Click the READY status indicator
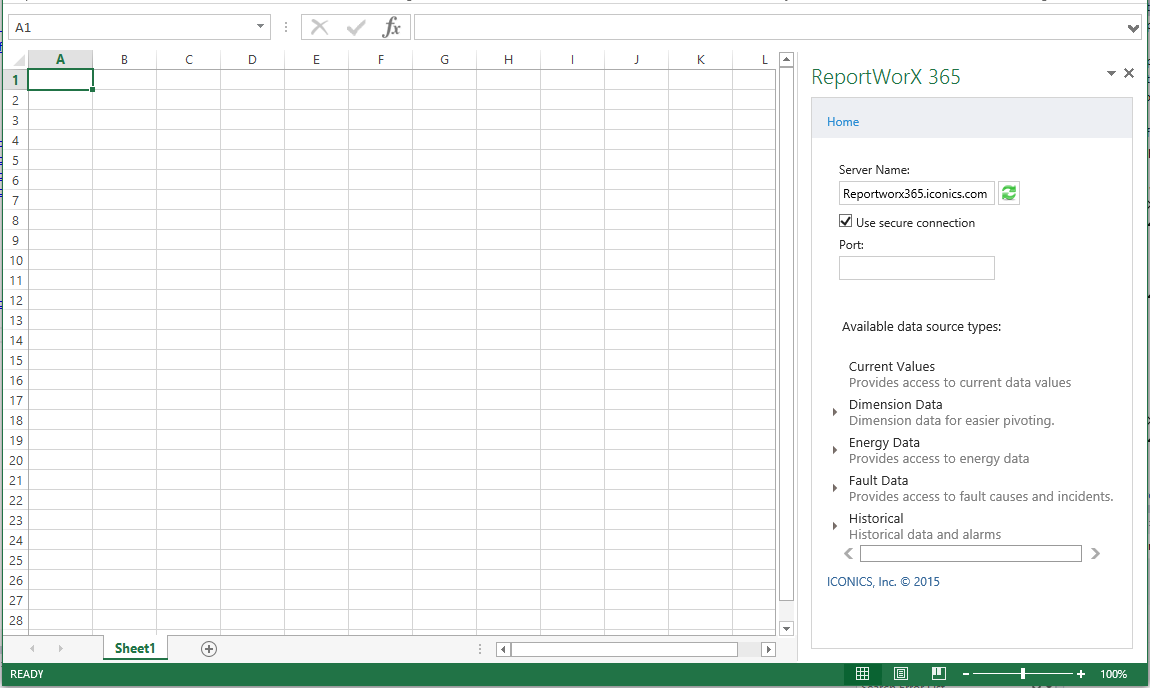1150x688 pixels. click(x=27, y=674)
